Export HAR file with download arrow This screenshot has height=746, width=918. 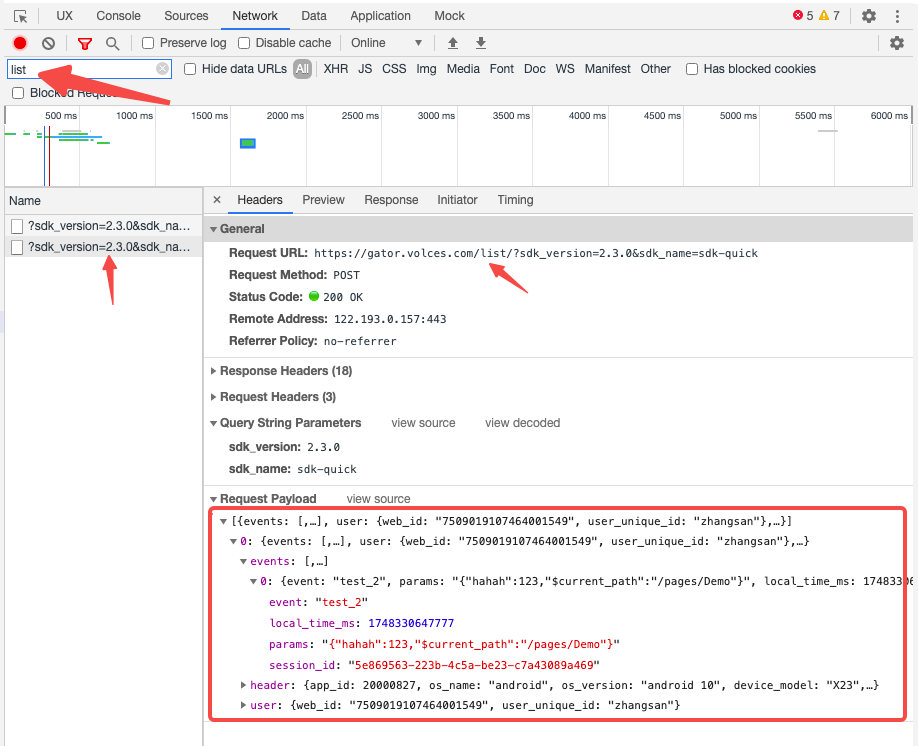pos(481,43)
